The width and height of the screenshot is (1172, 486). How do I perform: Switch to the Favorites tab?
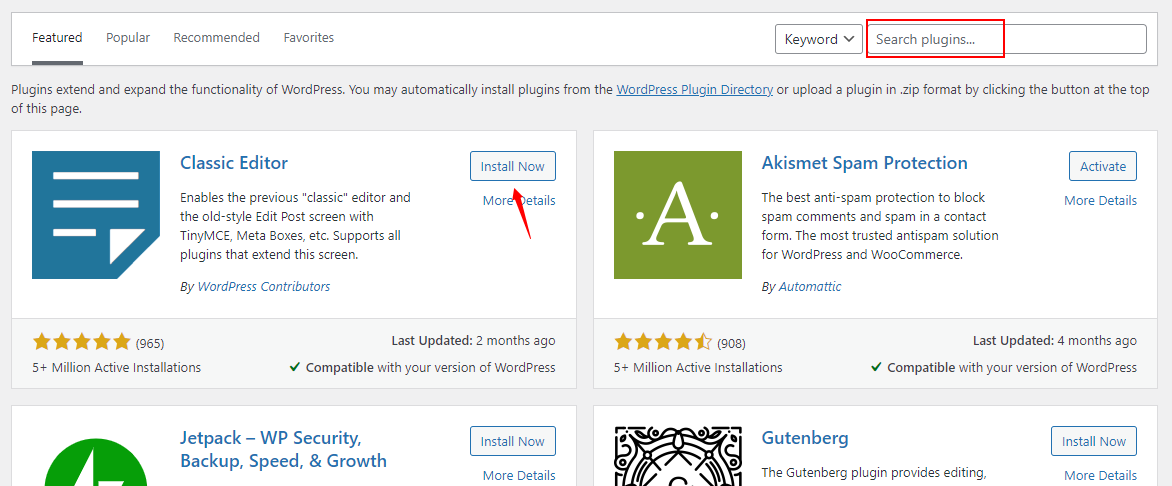point(309,37)
